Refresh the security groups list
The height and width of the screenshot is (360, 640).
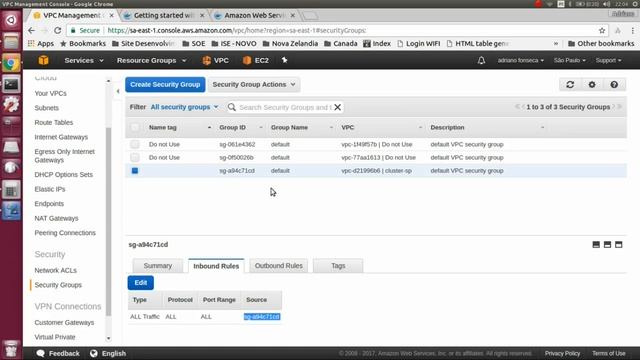[x=570, y=84]
